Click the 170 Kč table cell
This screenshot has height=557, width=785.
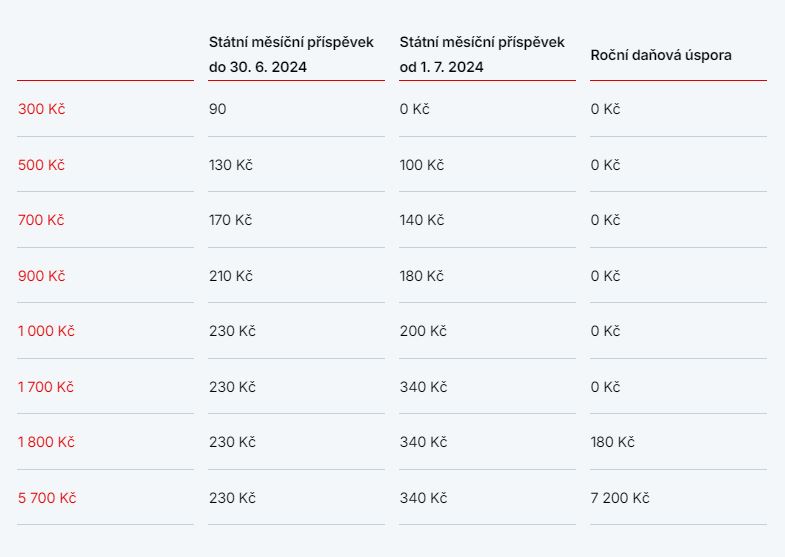(231, 220)
